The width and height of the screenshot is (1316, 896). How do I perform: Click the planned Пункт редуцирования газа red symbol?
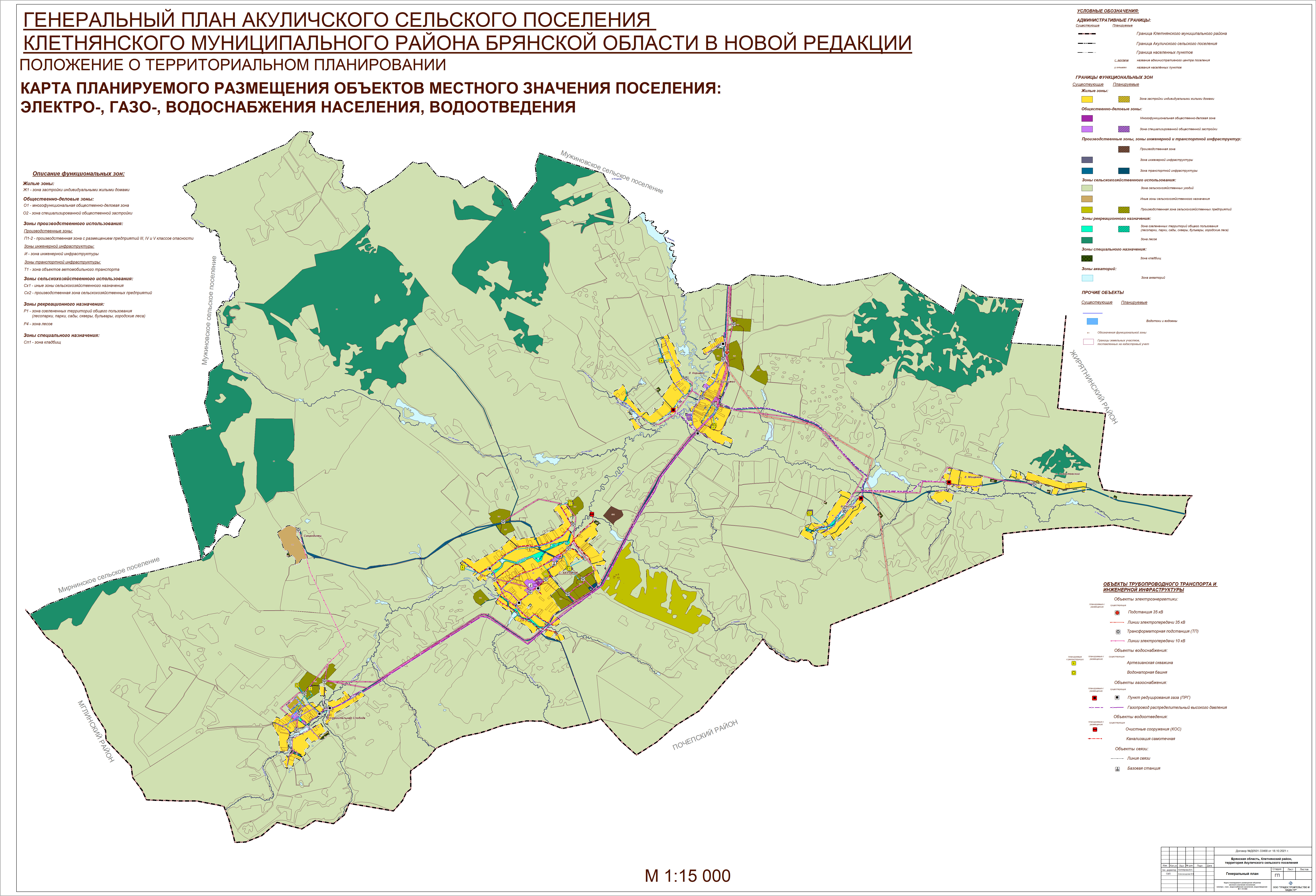[1095, 698]
